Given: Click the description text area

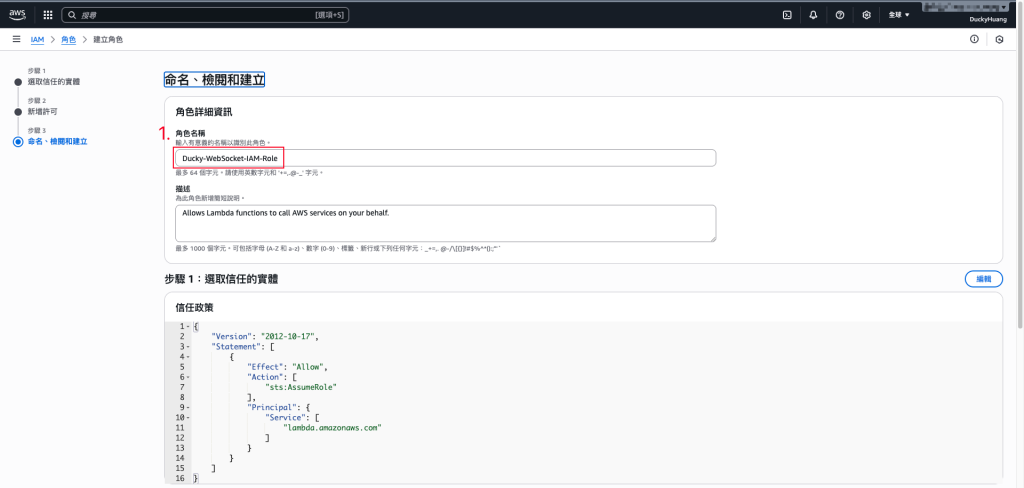Looking at the screenshot, I should pyautogui.click(x=445, y=223).
